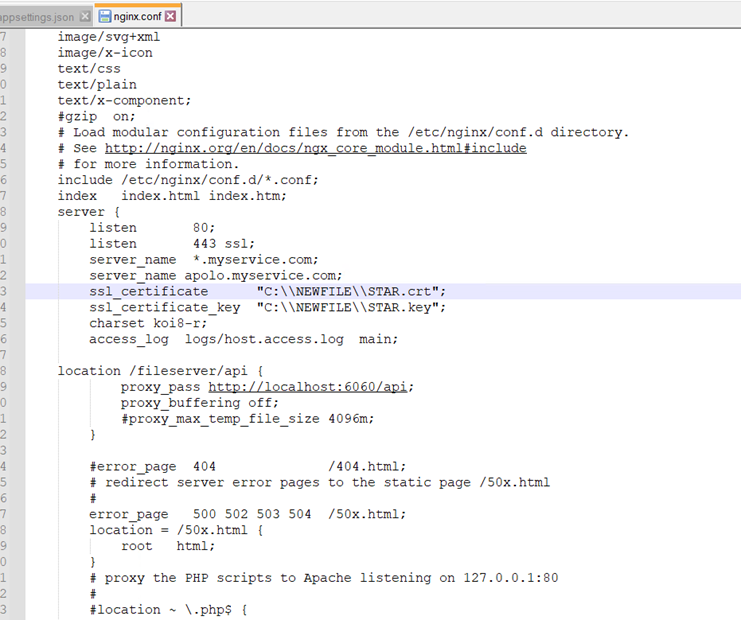Click the '# for more information.' comment
The height and width of the screenshot is (620, 741).
click(x=148, y=164)
